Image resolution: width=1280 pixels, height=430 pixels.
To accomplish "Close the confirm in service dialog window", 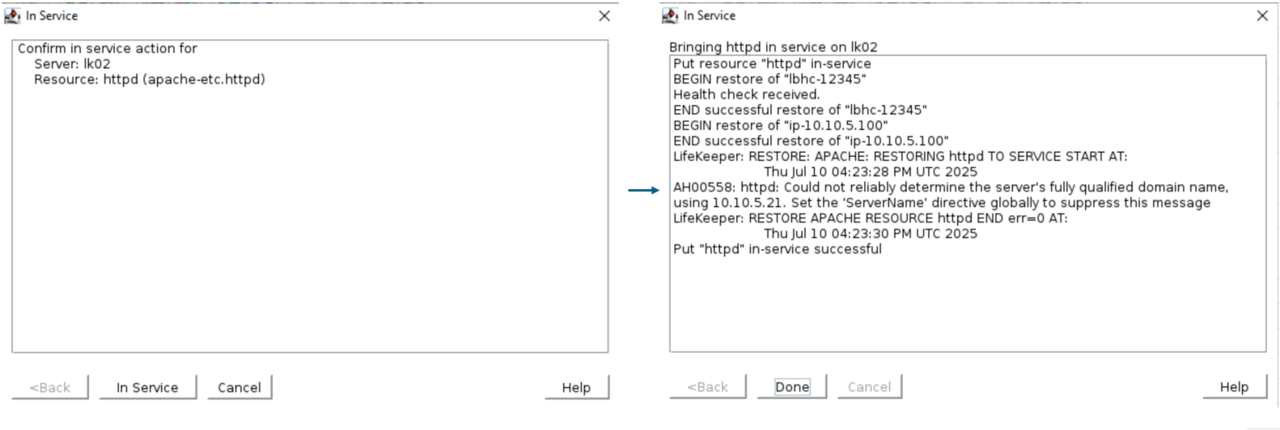I will click(x=604, y=16).
